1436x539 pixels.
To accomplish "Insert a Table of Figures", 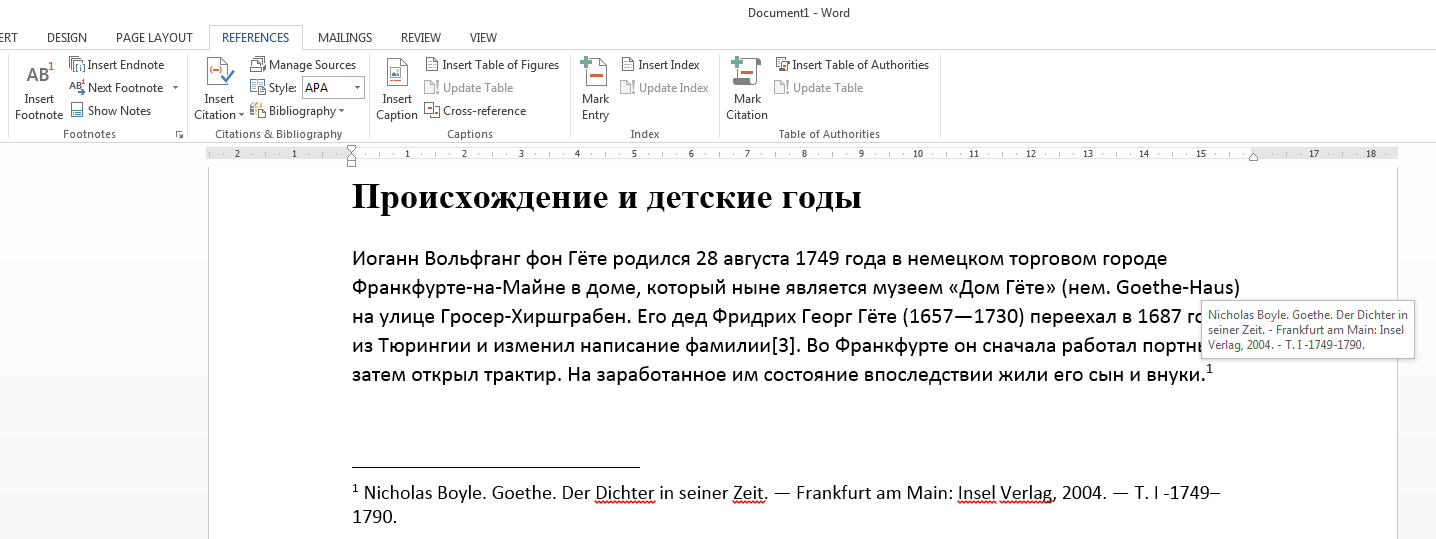I will 491,65.
